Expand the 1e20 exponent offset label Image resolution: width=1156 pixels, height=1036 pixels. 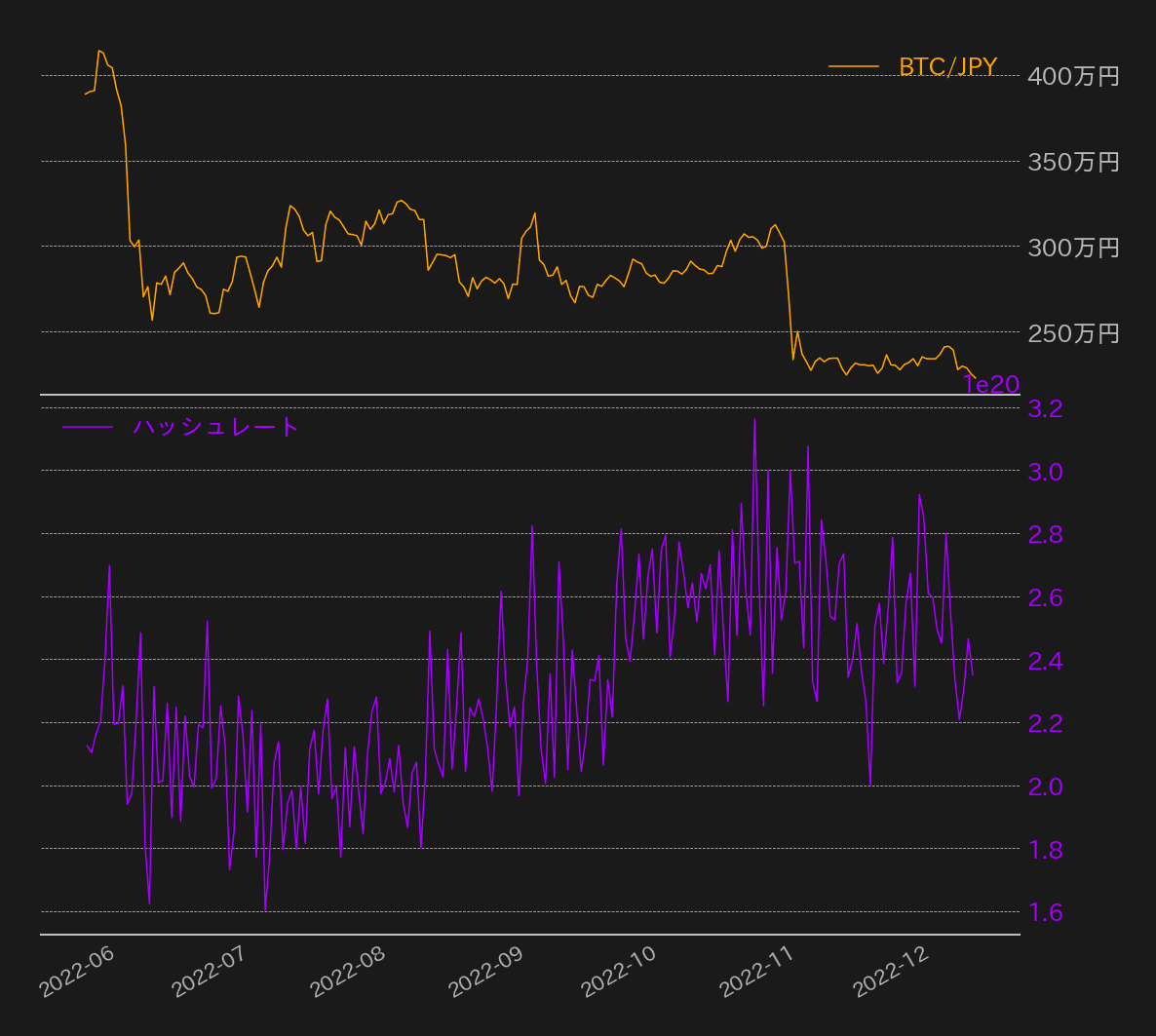988,385
